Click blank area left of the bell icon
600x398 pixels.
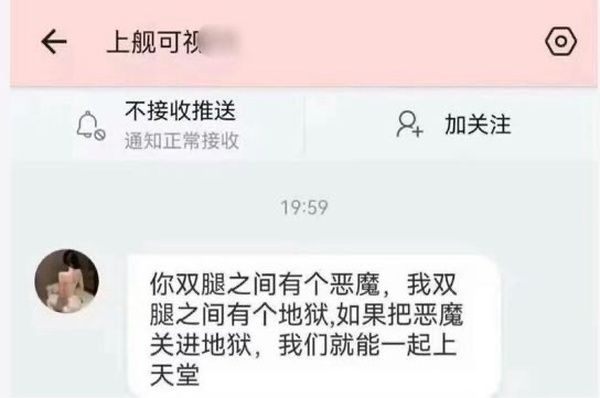pyautogui.click(x=42, y=125)
